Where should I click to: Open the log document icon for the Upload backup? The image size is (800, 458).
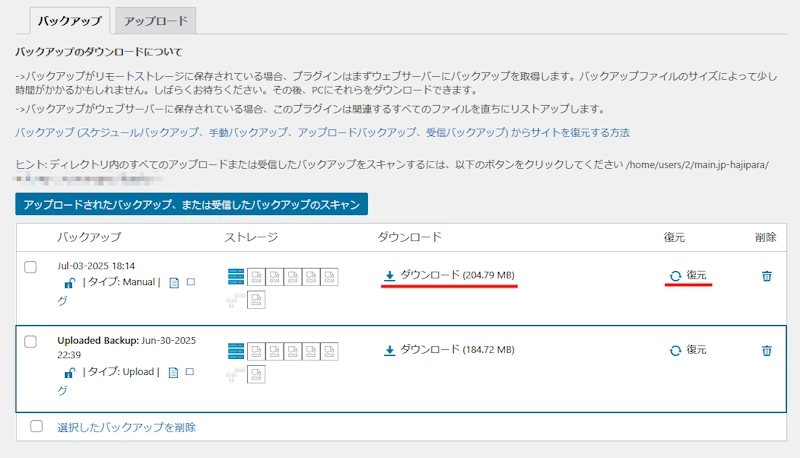(x=173, y=373)
